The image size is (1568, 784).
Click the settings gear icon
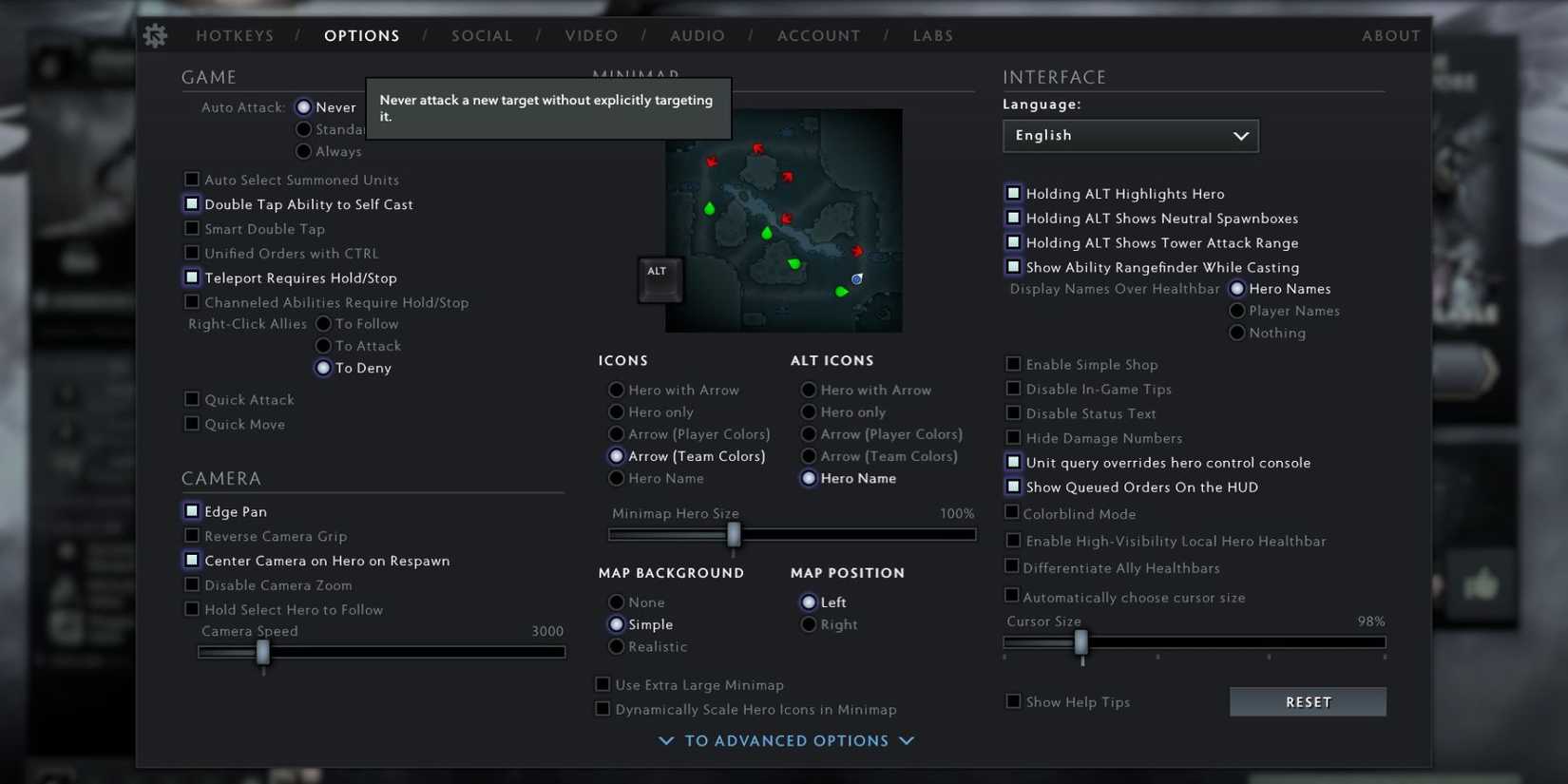[155, 36]
